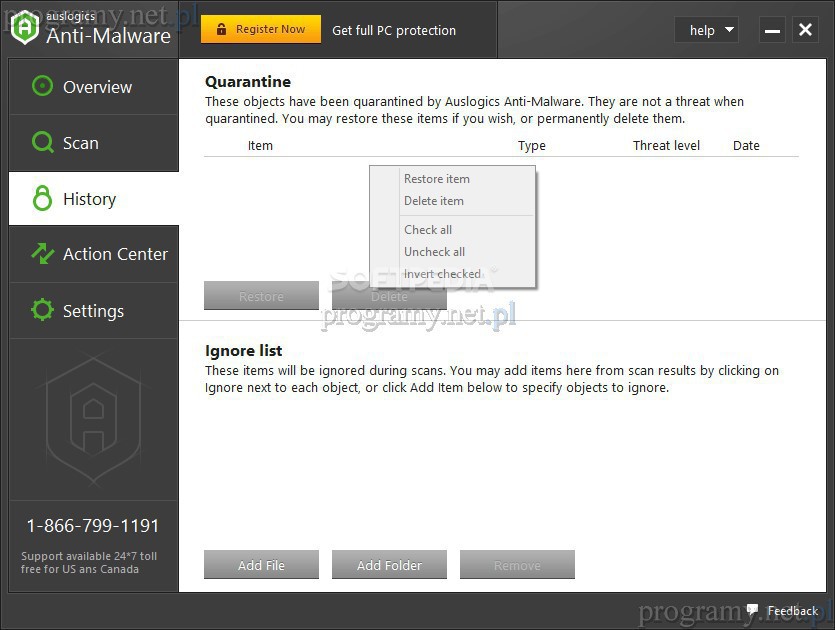
Task: Click the Feedback speech bubble icon
Action: coord(752,610)
